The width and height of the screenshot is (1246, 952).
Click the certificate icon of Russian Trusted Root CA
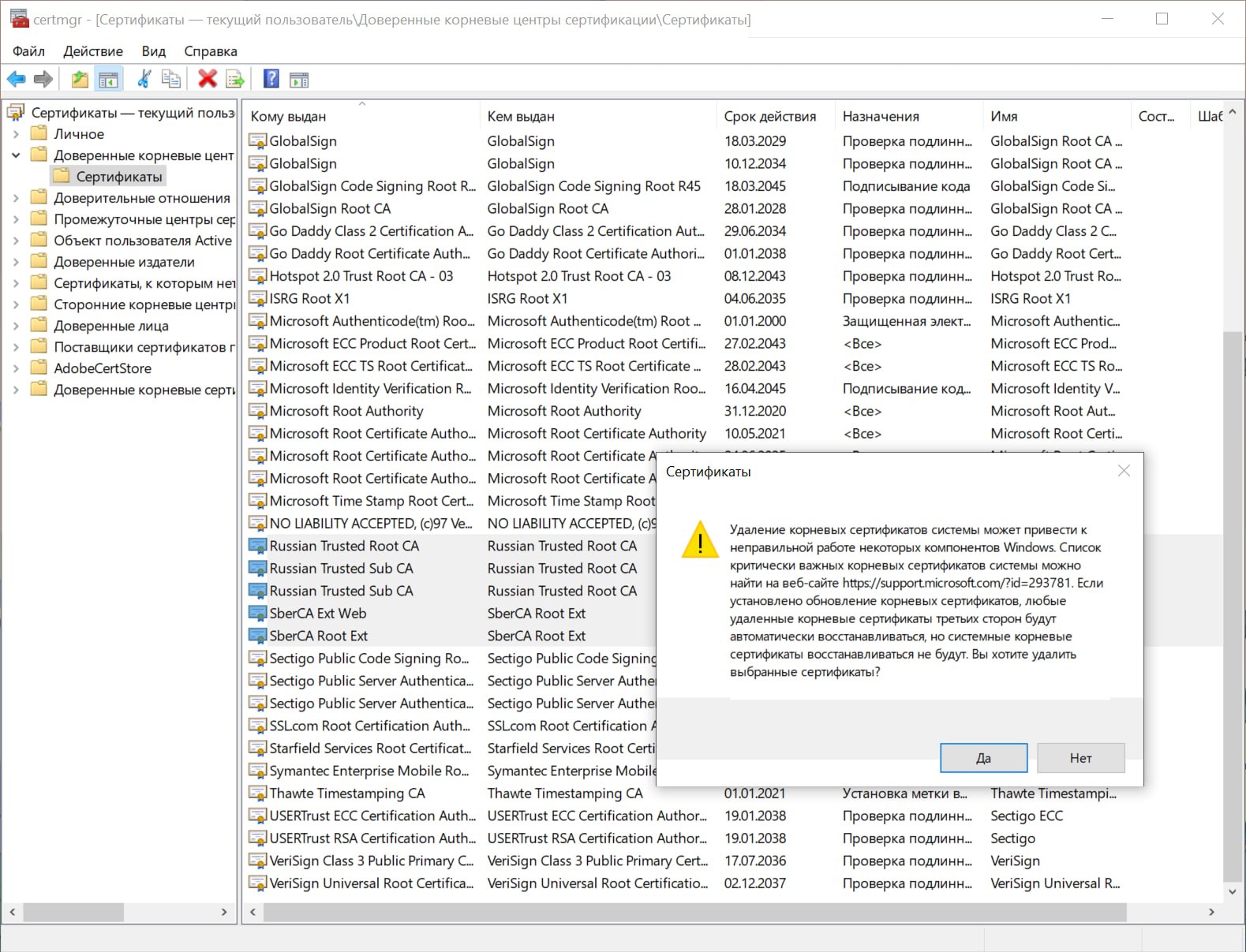tap(257, 546)
